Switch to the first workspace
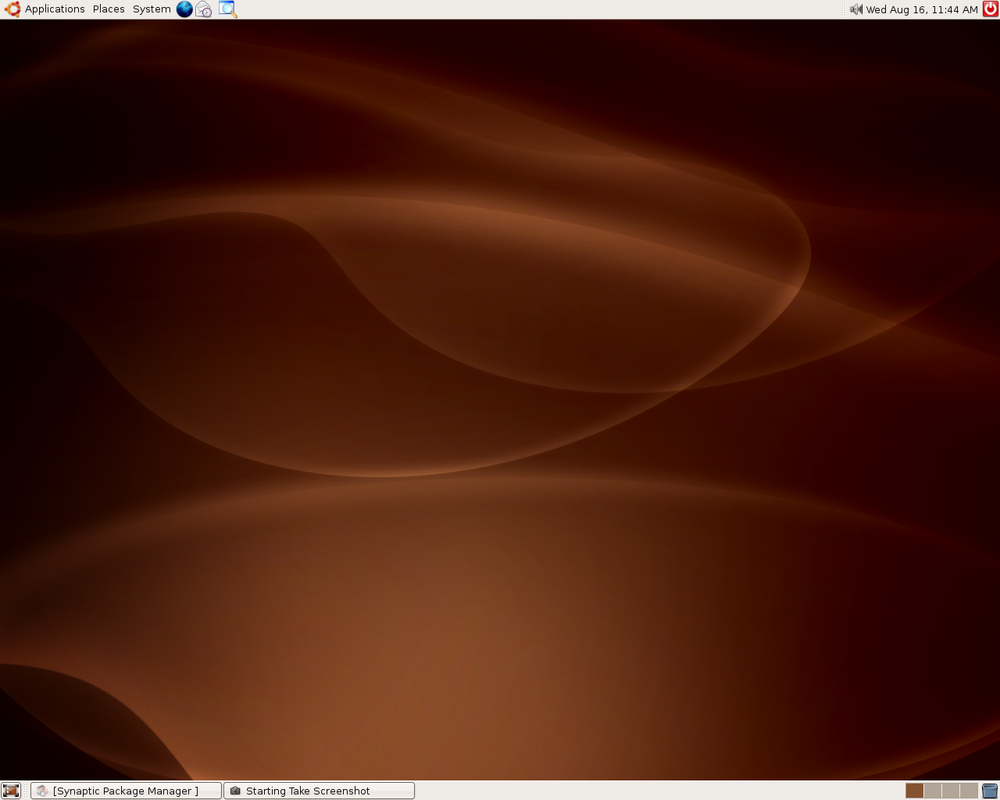The width and height of the screenshot is (1000, 800). [x=914, y=791]
